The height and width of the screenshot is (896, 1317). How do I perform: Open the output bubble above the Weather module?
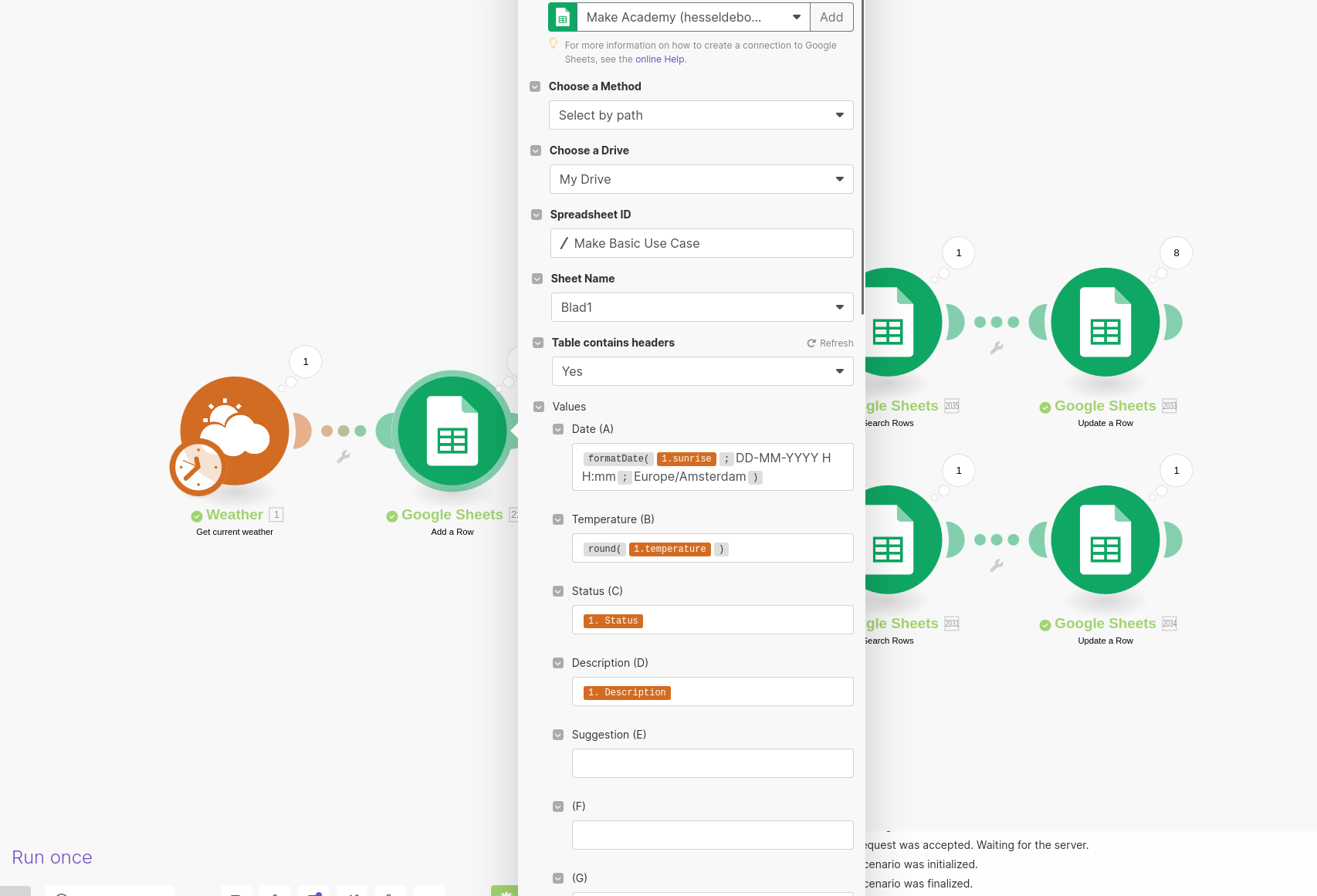(x=306, y=362)
